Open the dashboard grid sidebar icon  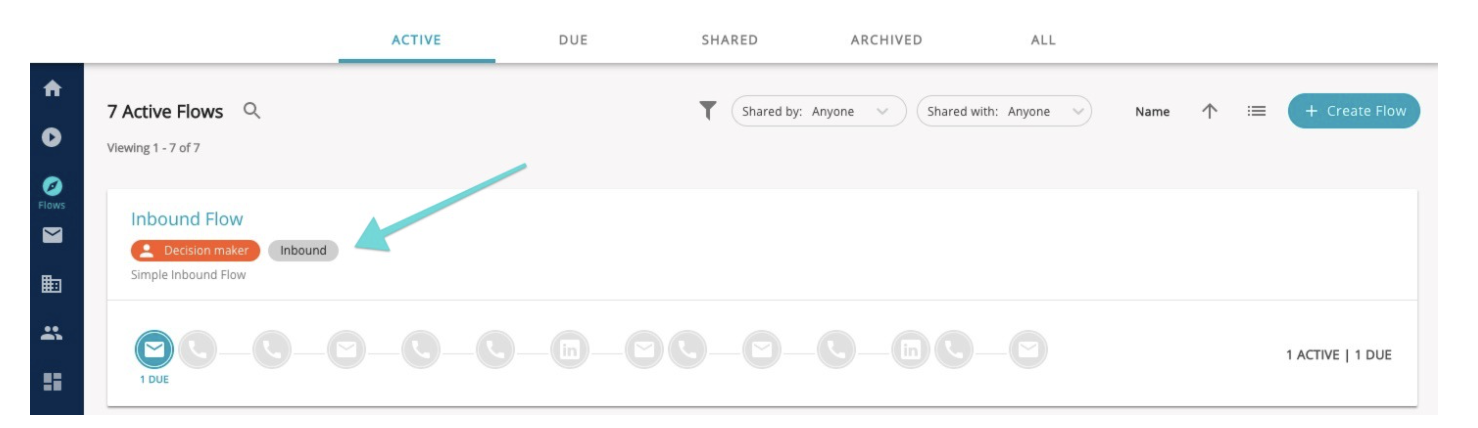click(x=53, y=382)
